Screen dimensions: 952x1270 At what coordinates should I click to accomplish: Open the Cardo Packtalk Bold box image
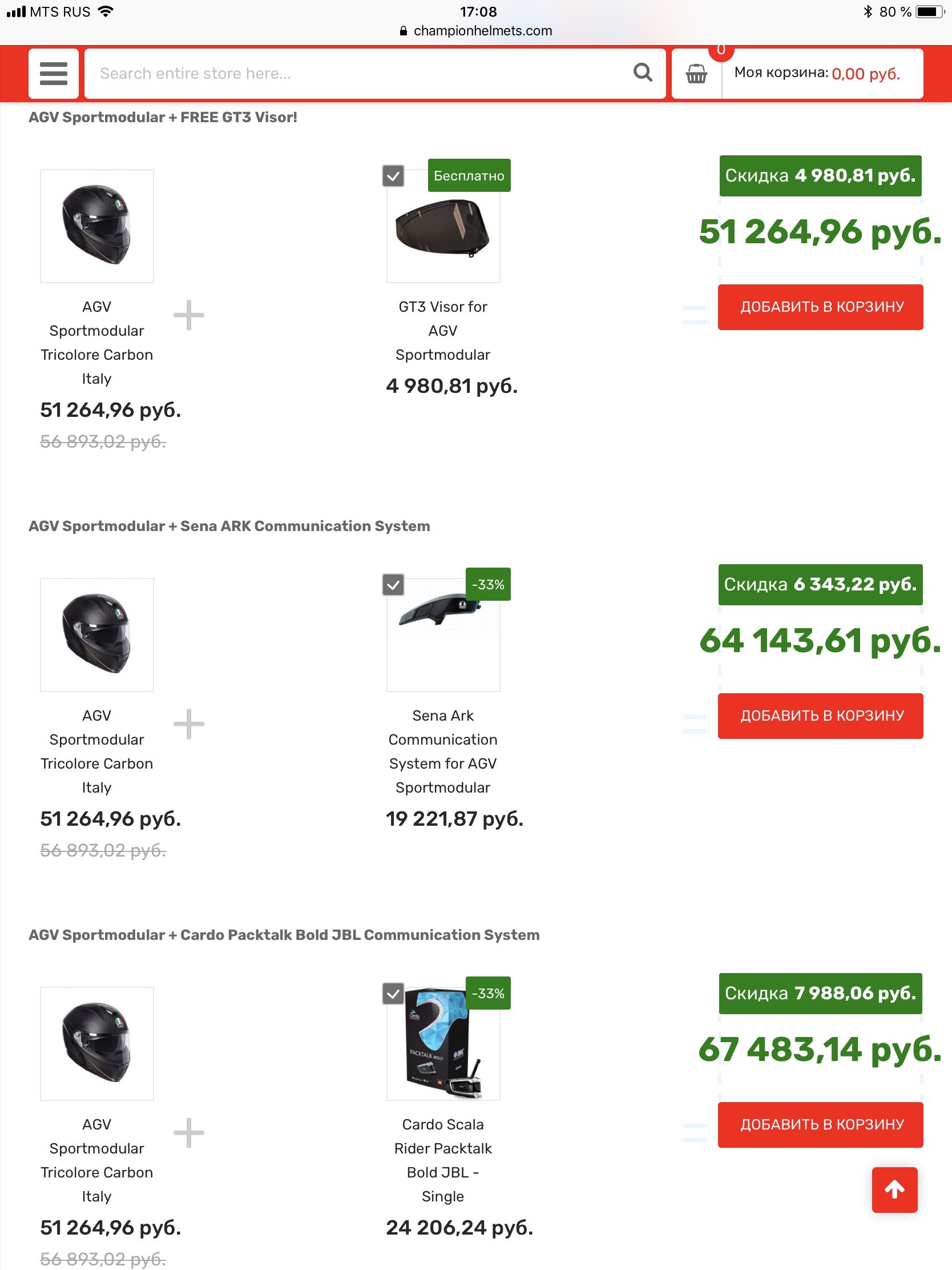(443, 1043)
